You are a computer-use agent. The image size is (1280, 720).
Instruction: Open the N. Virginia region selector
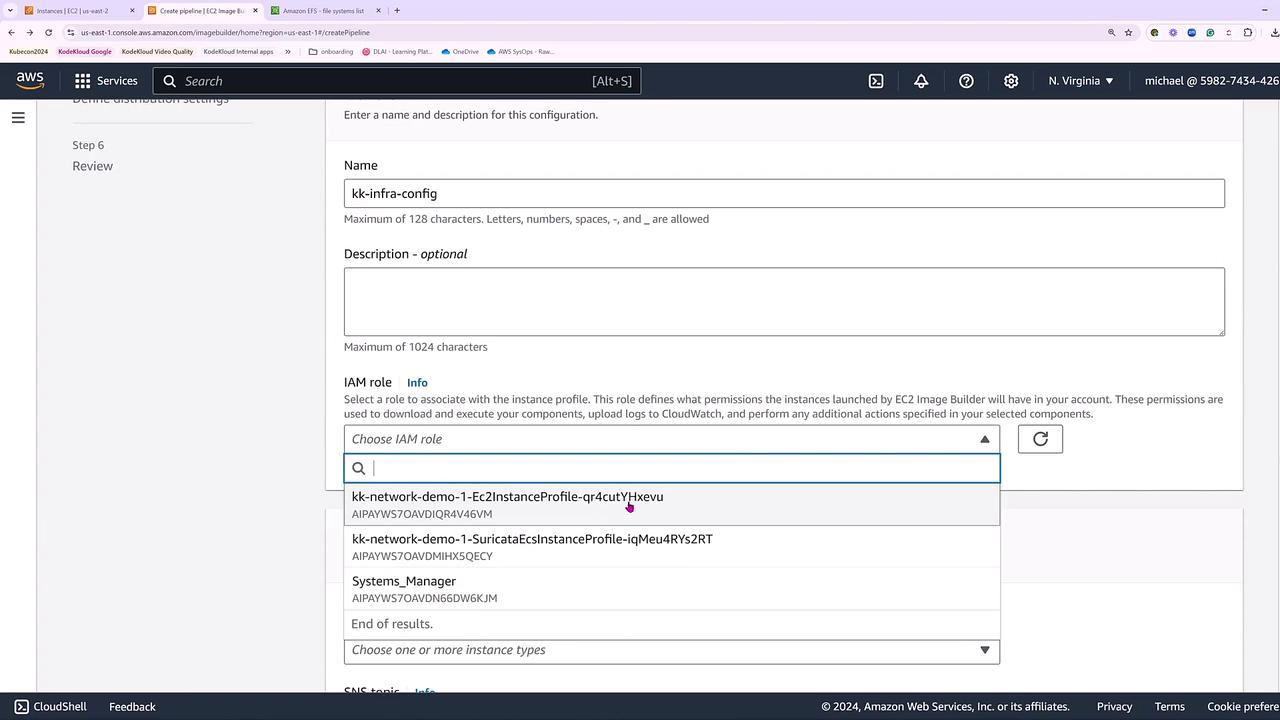click(1081, 81)
